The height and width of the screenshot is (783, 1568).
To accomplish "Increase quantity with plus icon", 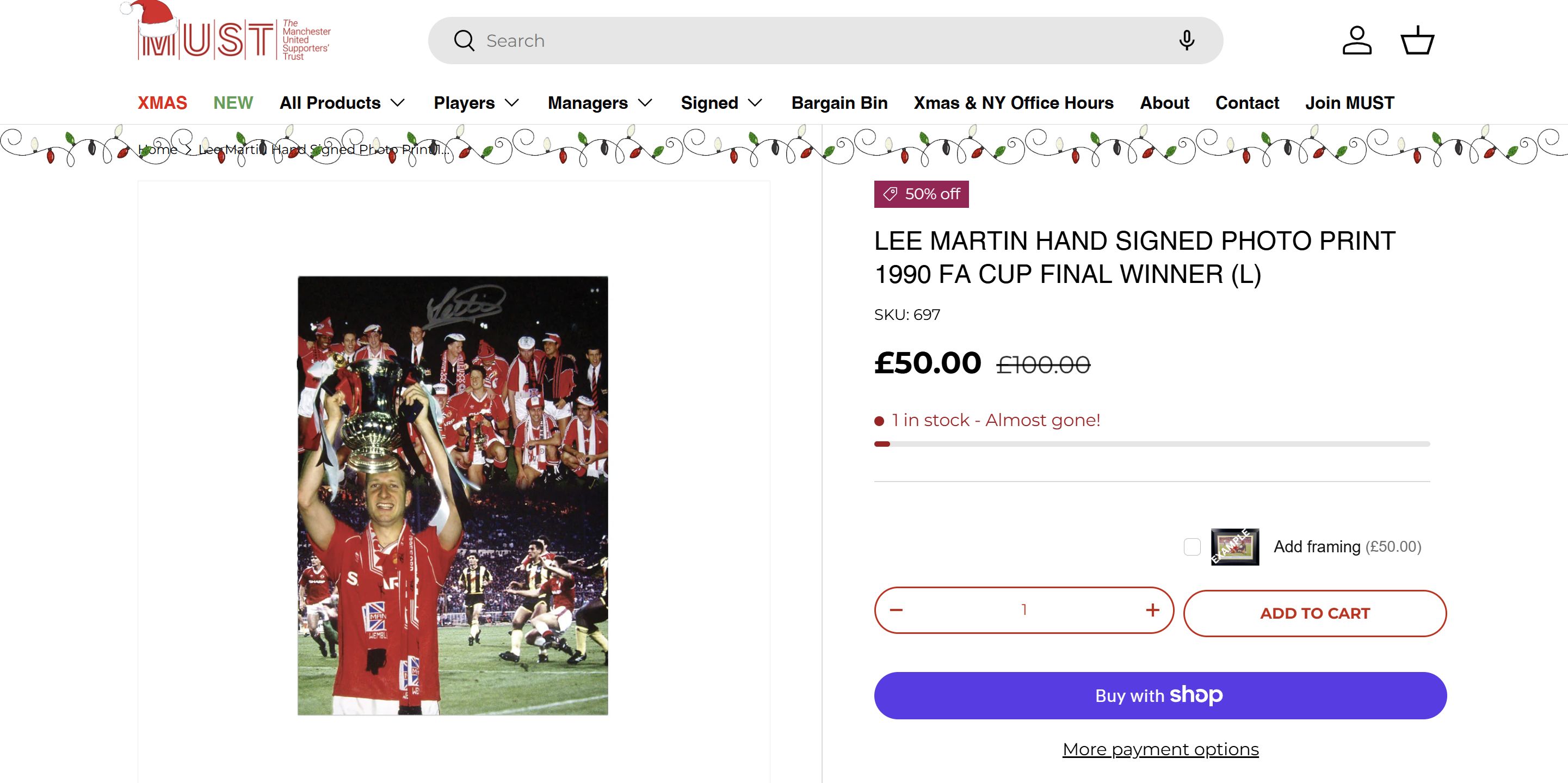I will tap(1152, 610).
